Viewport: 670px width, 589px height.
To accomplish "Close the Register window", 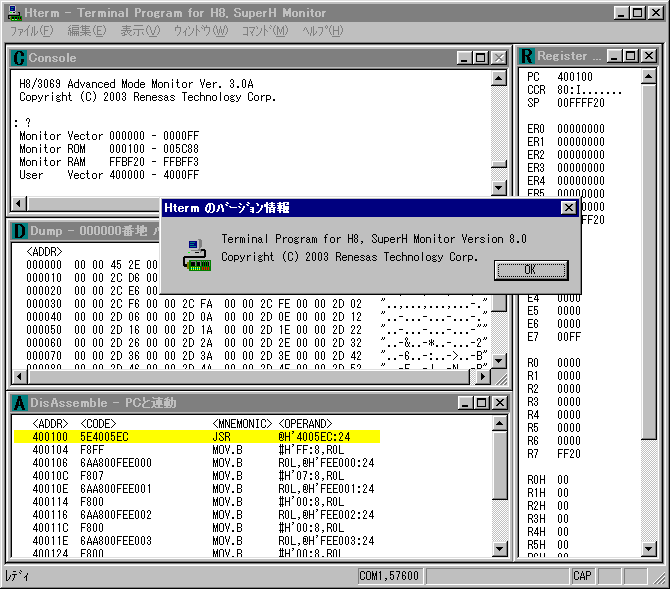I will (x=649, y=56).
